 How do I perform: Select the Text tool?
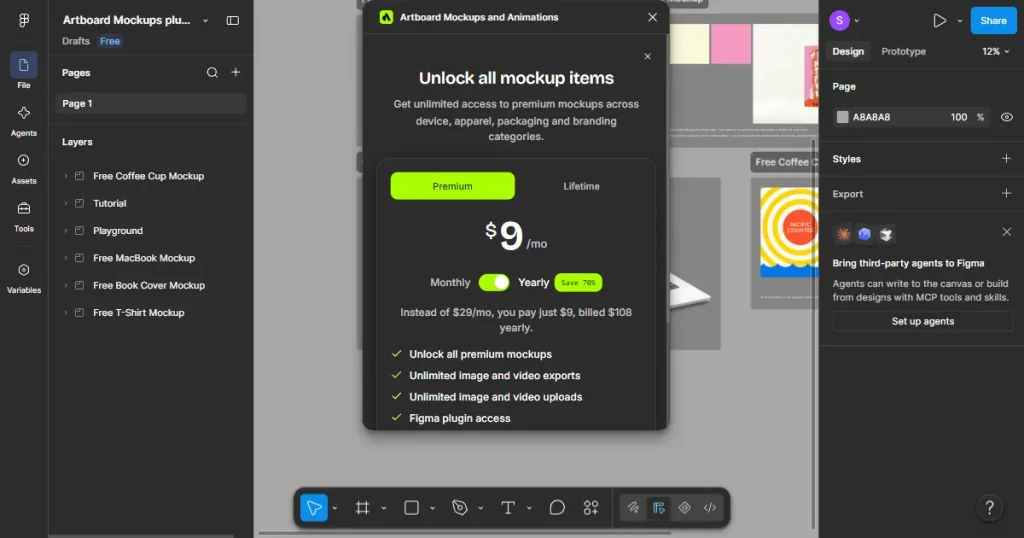508,507
